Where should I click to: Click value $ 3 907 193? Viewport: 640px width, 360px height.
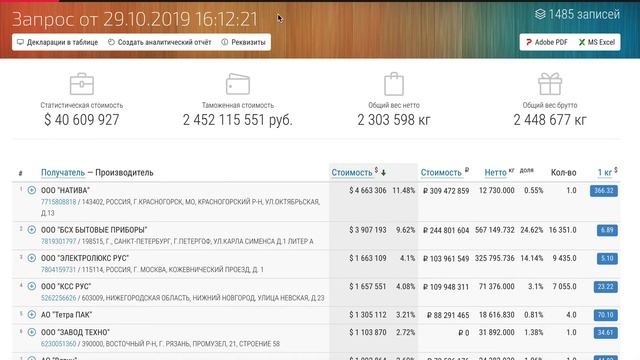click(x=367, y=230)
